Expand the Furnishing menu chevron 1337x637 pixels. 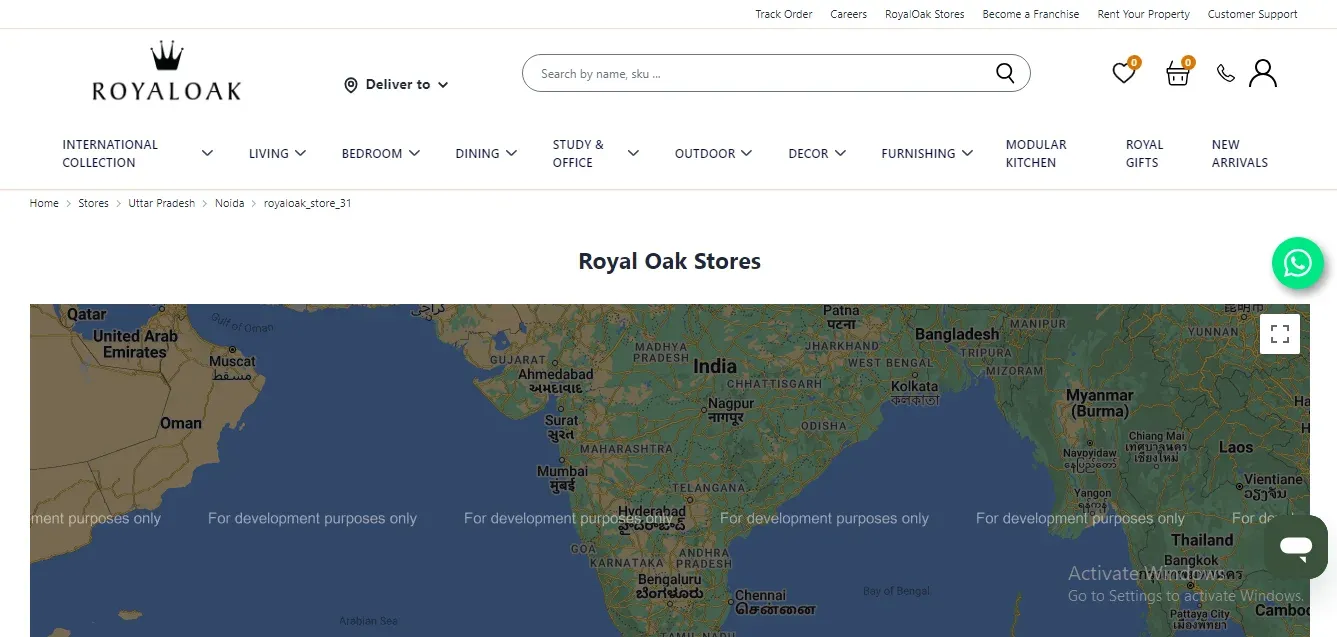(x=967, y=153)
